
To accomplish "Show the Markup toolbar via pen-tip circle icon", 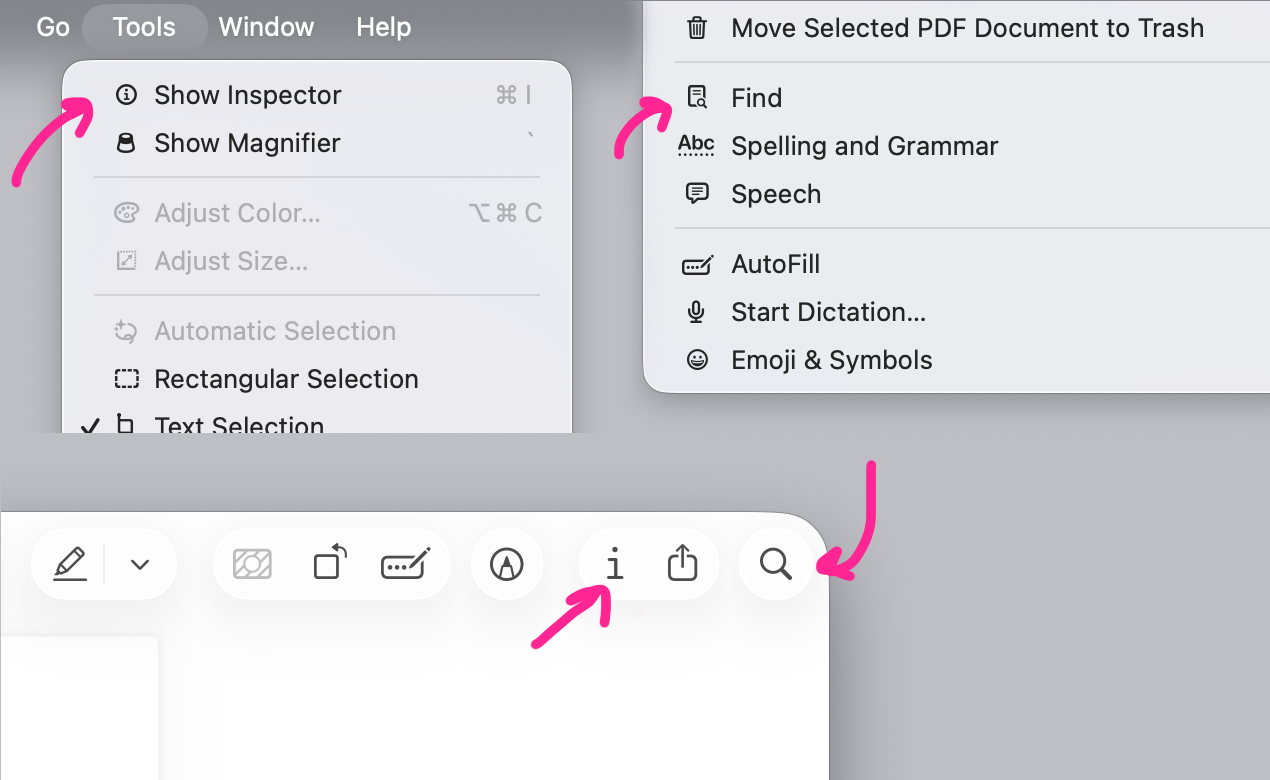I will [507, 565].
